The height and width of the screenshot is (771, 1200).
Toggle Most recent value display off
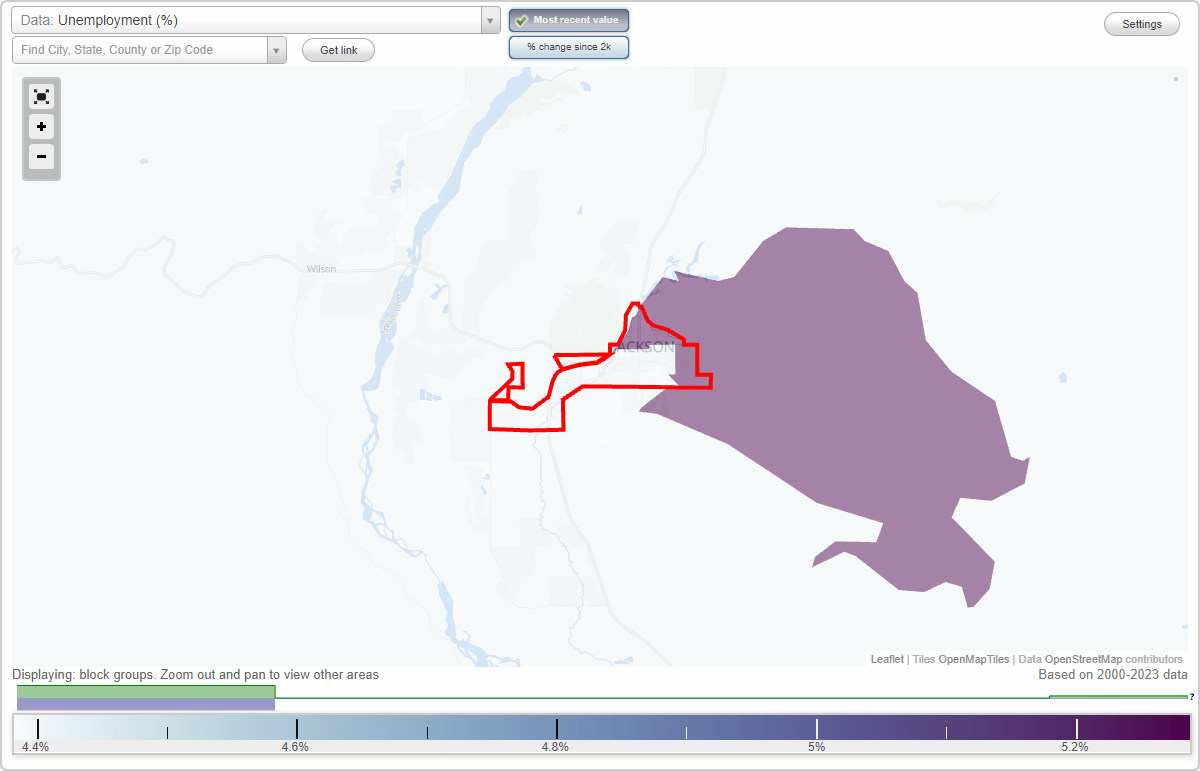click(x=569, y=20)
